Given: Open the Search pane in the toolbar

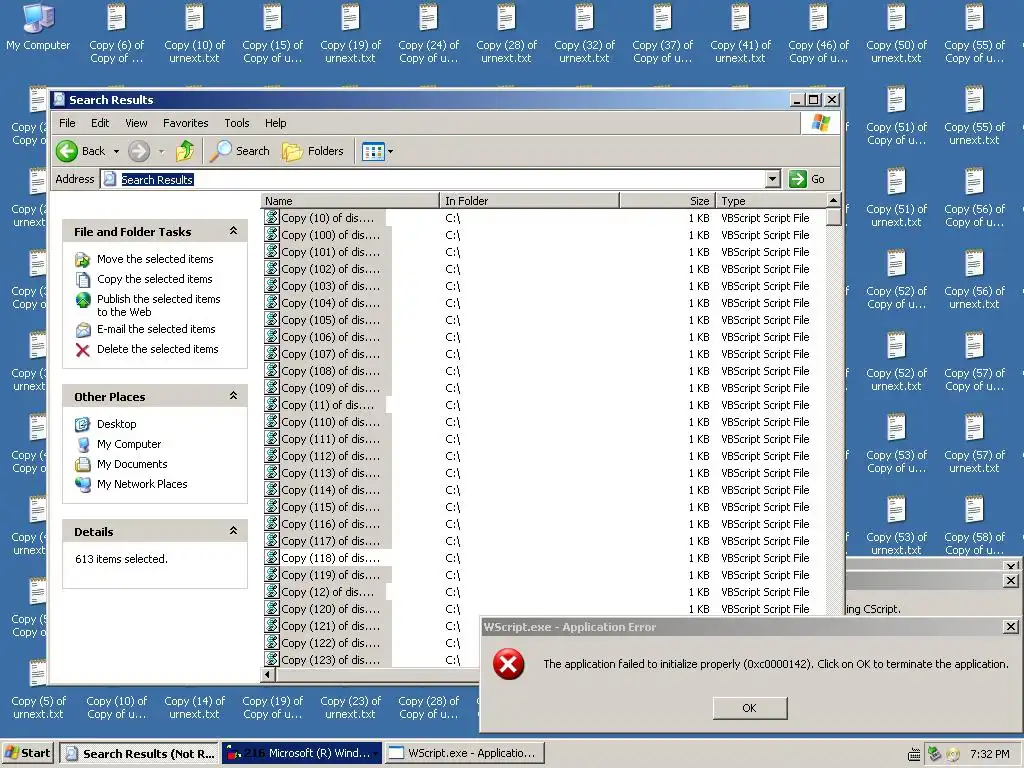Looking at the screenshot, I should point(239,151).
